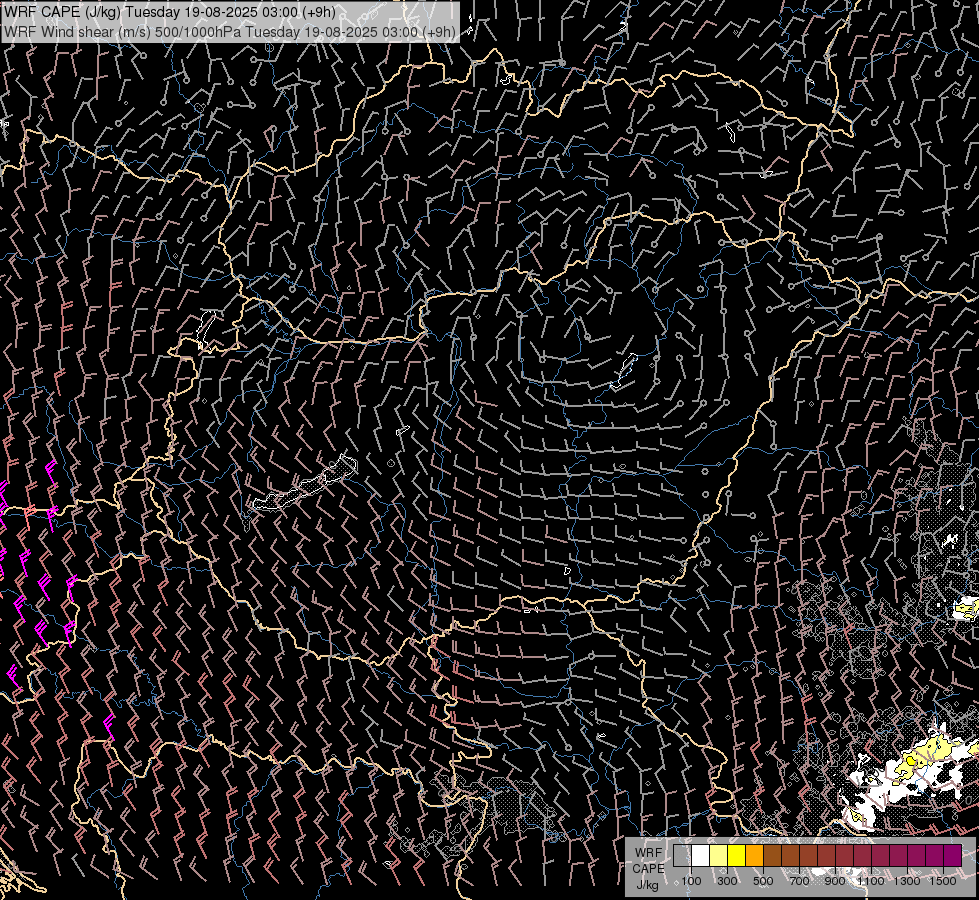The height and width of the screenshot is (900, 979).
Task: Pick the pale yellow 200–300 J/kg swatch
Action: click(719, 856)
